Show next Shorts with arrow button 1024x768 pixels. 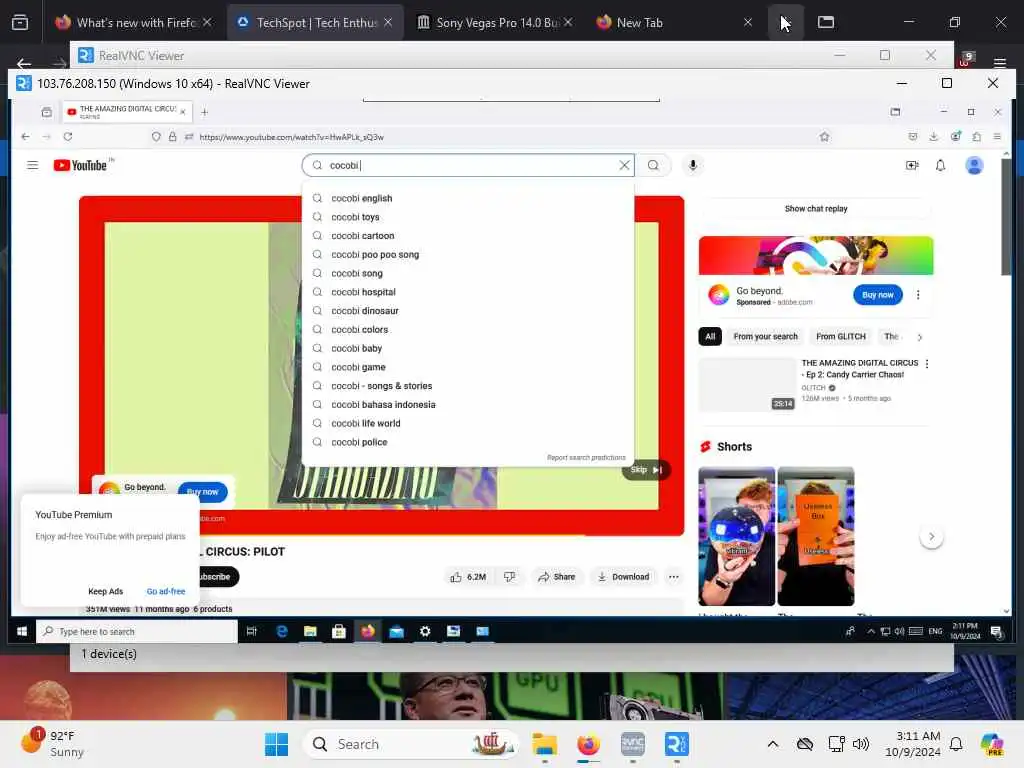(931, 537)
